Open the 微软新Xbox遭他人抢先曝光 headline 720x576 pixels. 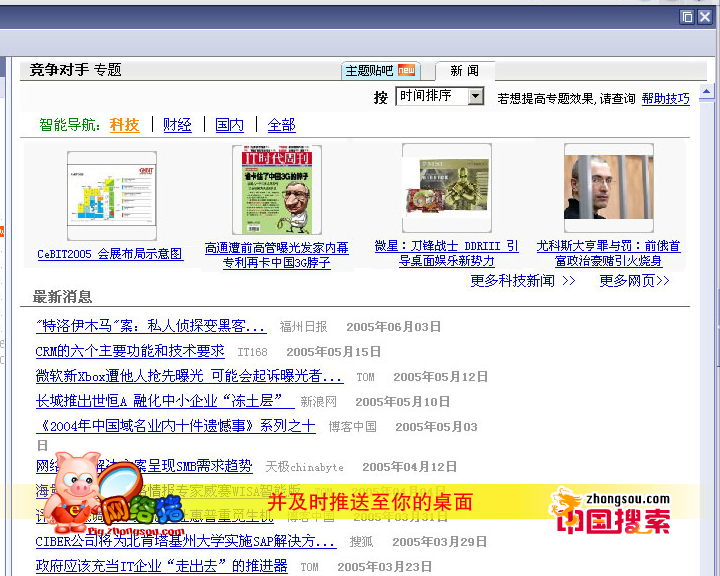click(189, 376)
